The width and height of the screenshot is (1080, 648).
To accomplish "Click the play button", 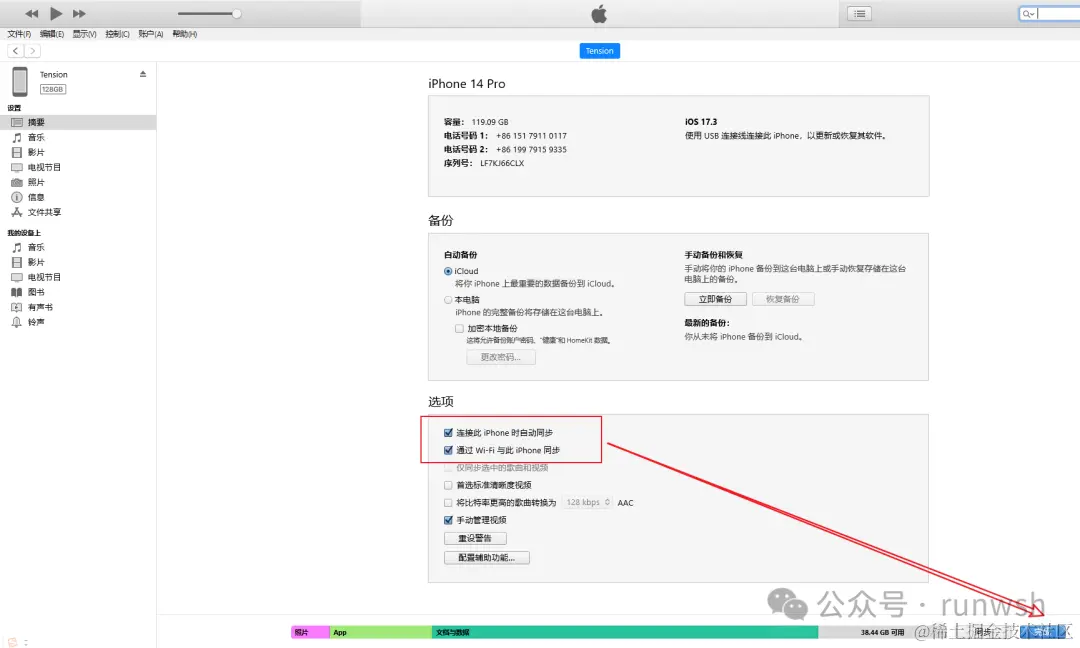I will coord(56,13).
